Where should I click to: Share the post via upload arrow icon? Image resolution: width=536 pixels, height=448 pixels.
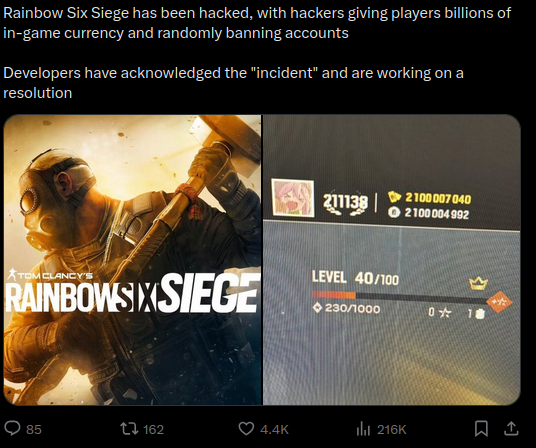point(511,429)
